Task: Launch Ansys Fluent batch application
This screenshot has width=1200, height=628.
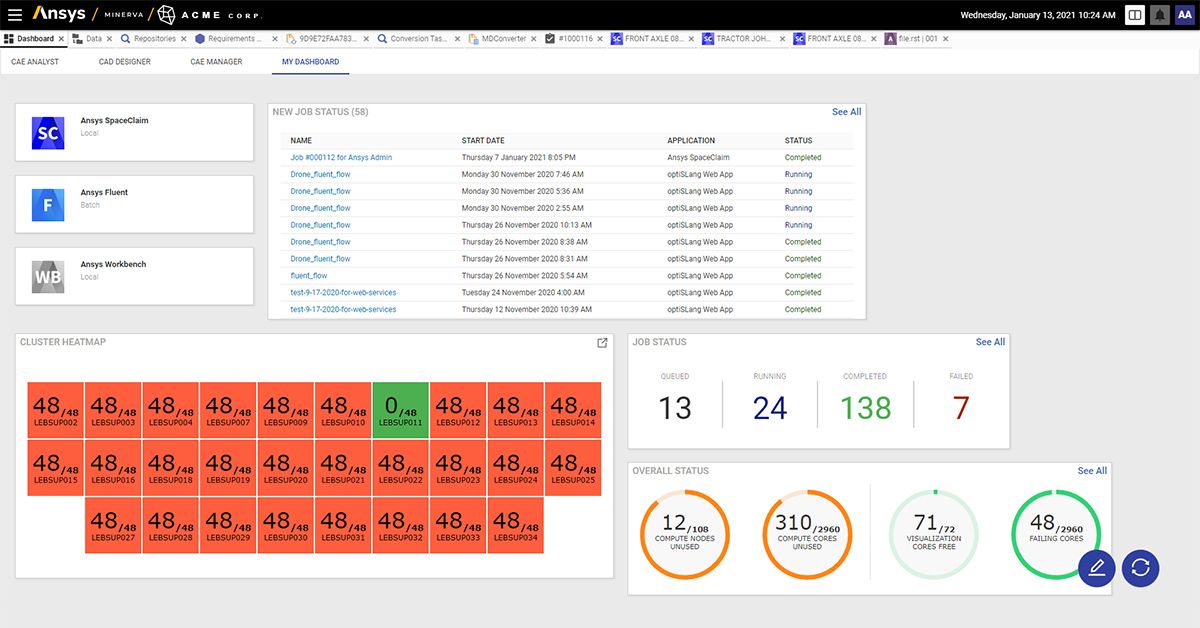Action: (x=133, y=203)
